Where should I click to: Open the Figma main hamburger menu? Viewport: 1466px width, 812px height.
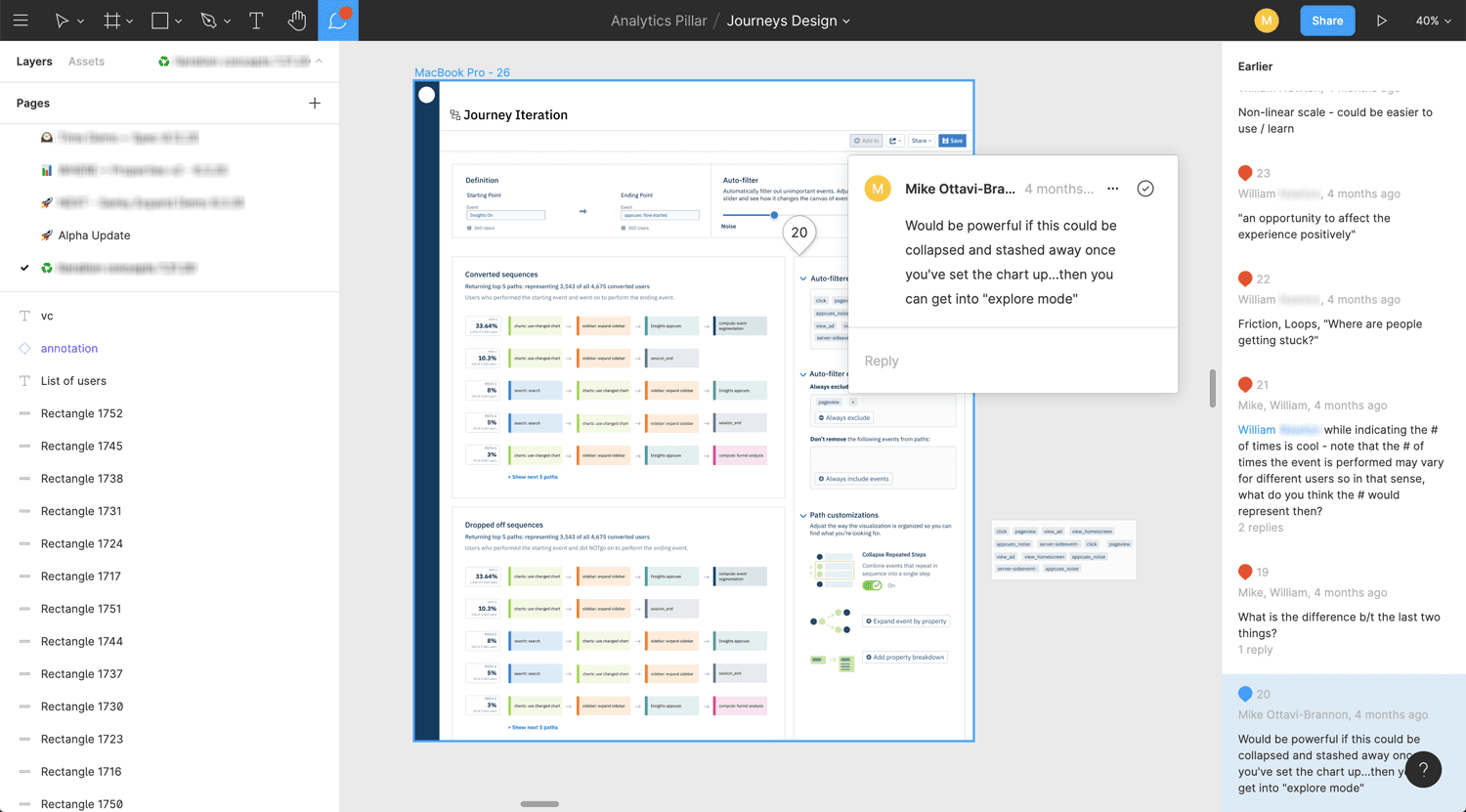(21, 21)
